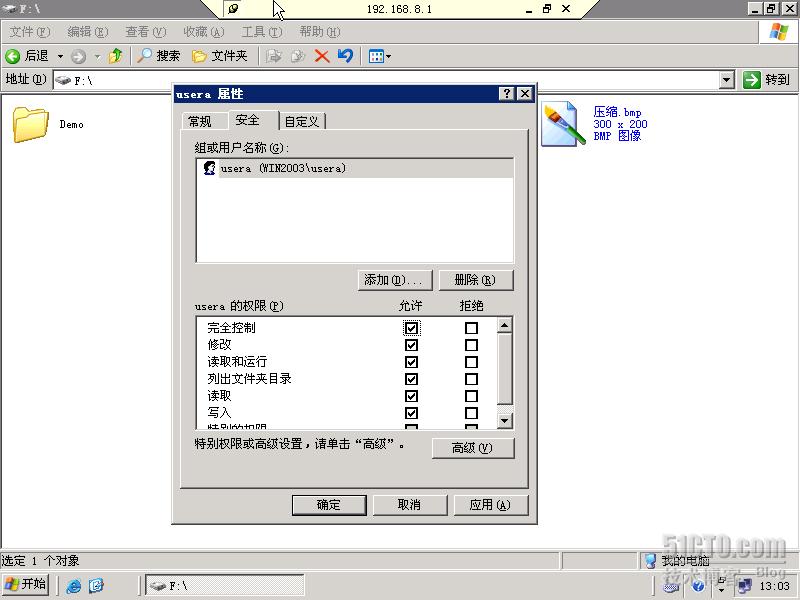Open the 收藏(A) menu

204,32
